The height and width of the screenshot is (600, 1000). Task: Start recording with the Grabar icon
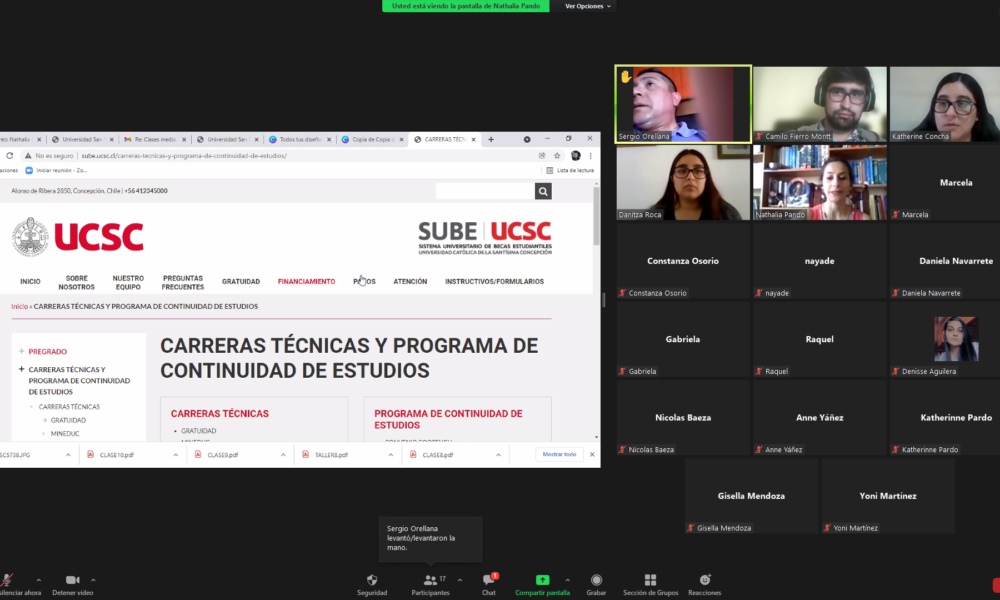(596, 580)
